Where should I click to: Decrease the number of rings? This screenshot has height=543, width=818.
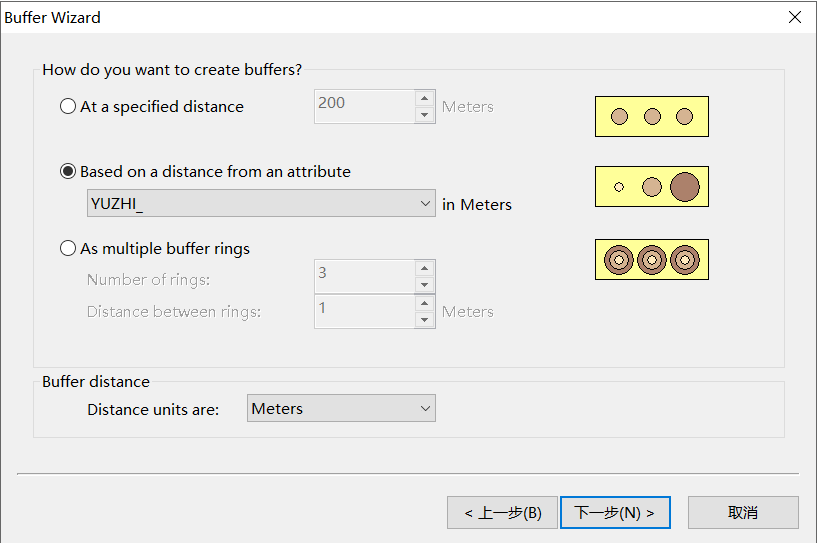425,285
